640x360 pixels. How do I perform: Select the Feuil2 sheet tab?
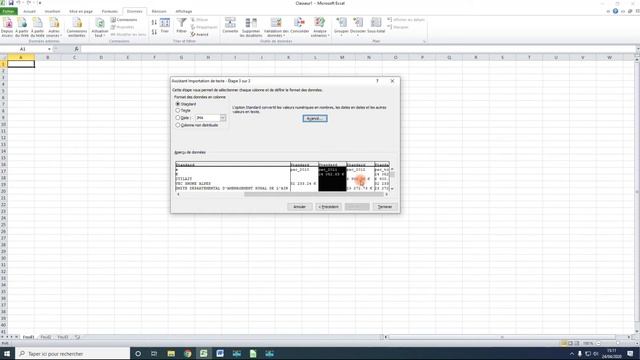point(46,337)
